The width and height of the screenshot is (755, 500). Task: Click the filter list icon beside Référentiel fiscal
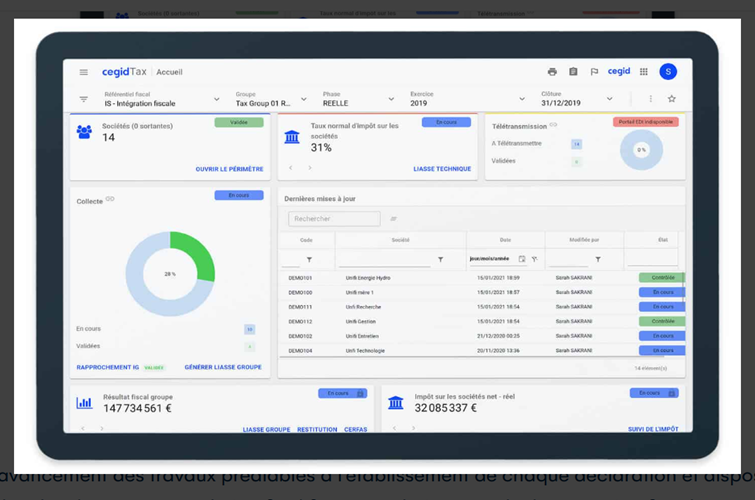coord(84,100)
